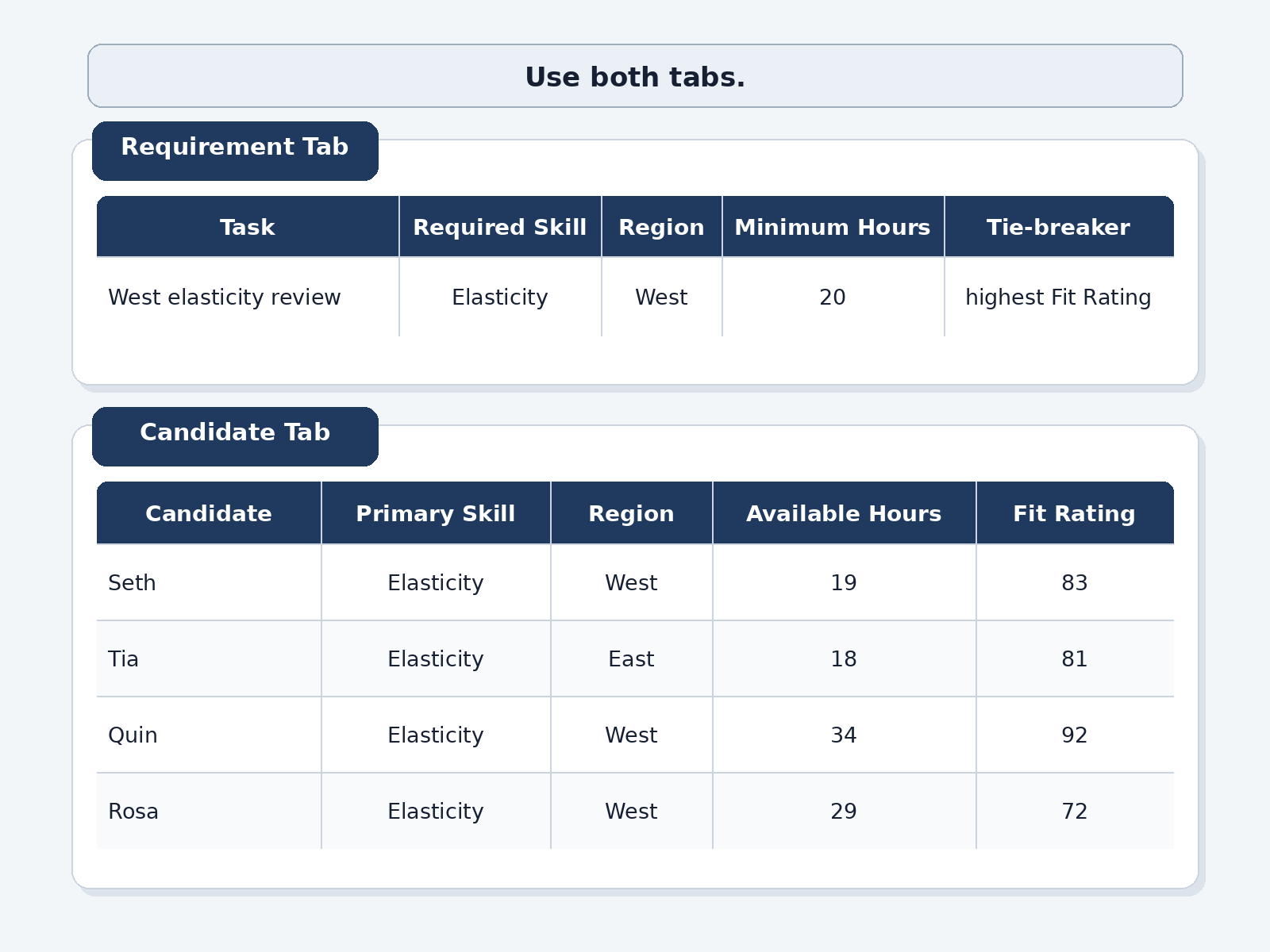The height and width of the screenshot is (952, 1270).
Task: Click the Fit Rating column header
Action: [1075, 513]
